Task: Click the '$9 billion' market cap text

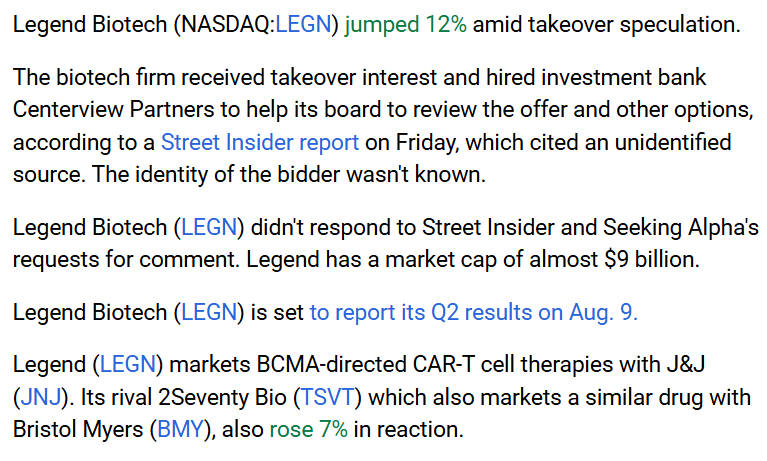Action: click(x=651, y=260)
